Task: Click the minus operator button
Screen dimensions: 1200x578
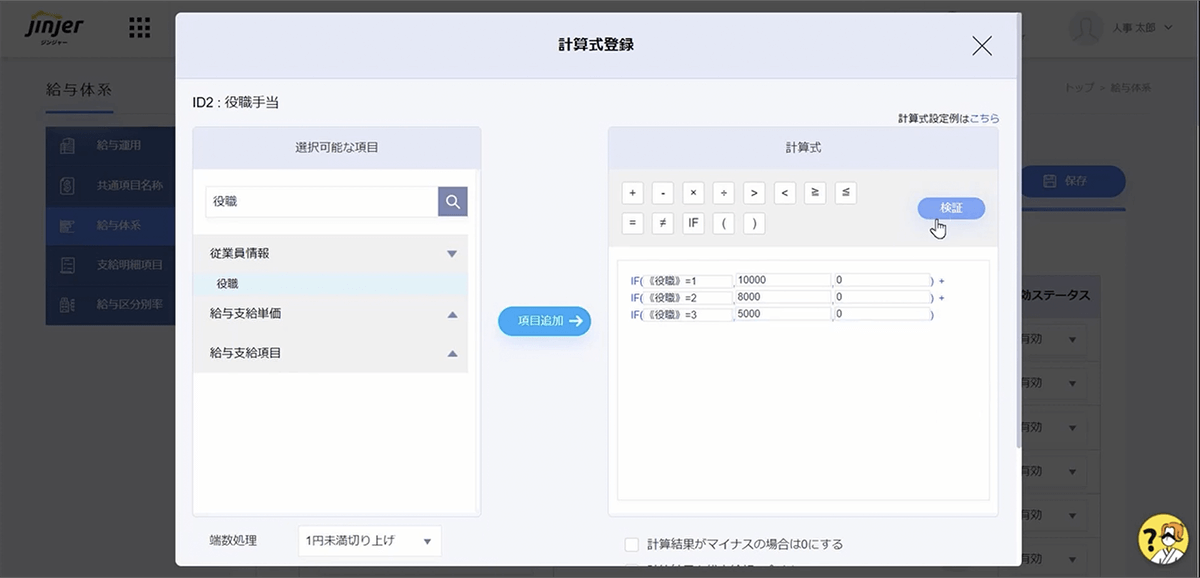Action: 662,193
